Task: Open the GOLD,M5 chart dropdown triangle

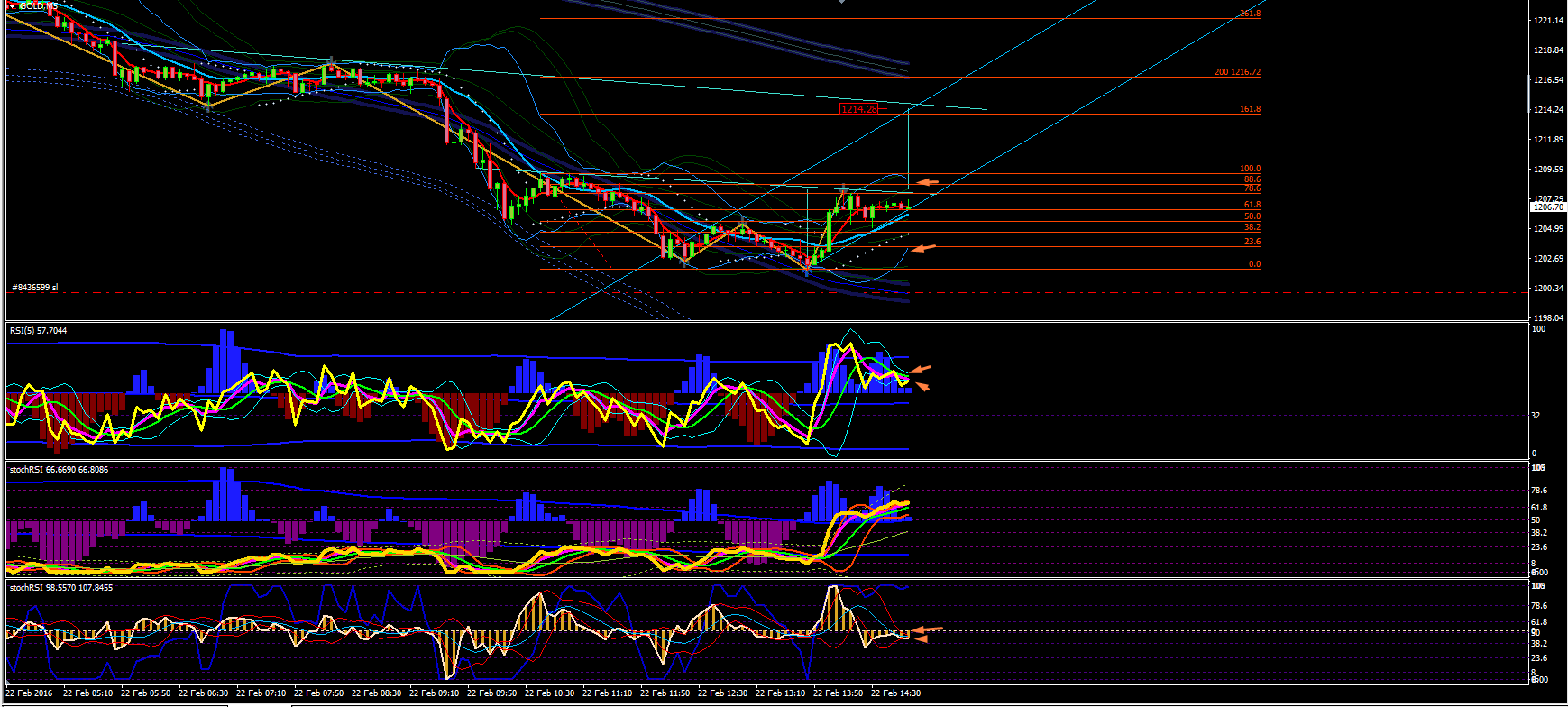Action: pos(12,6)
